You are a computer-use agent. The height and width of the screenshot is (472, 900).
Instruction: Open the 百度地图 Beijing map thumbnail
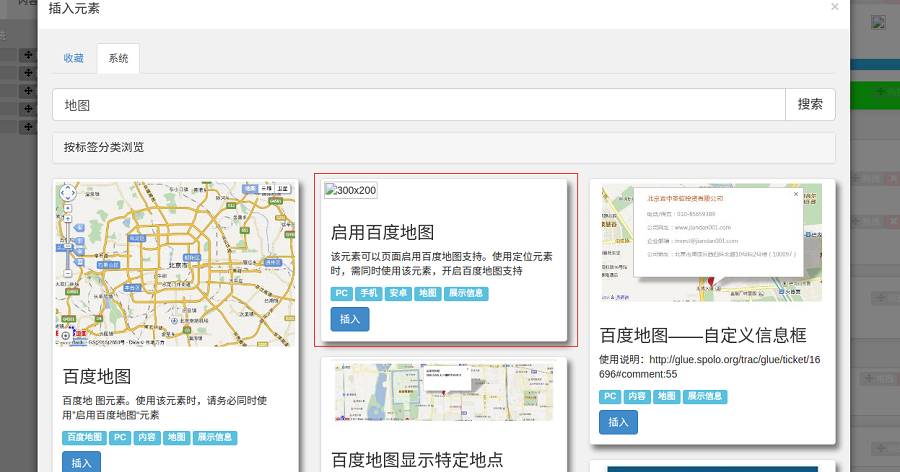point(175,264)
